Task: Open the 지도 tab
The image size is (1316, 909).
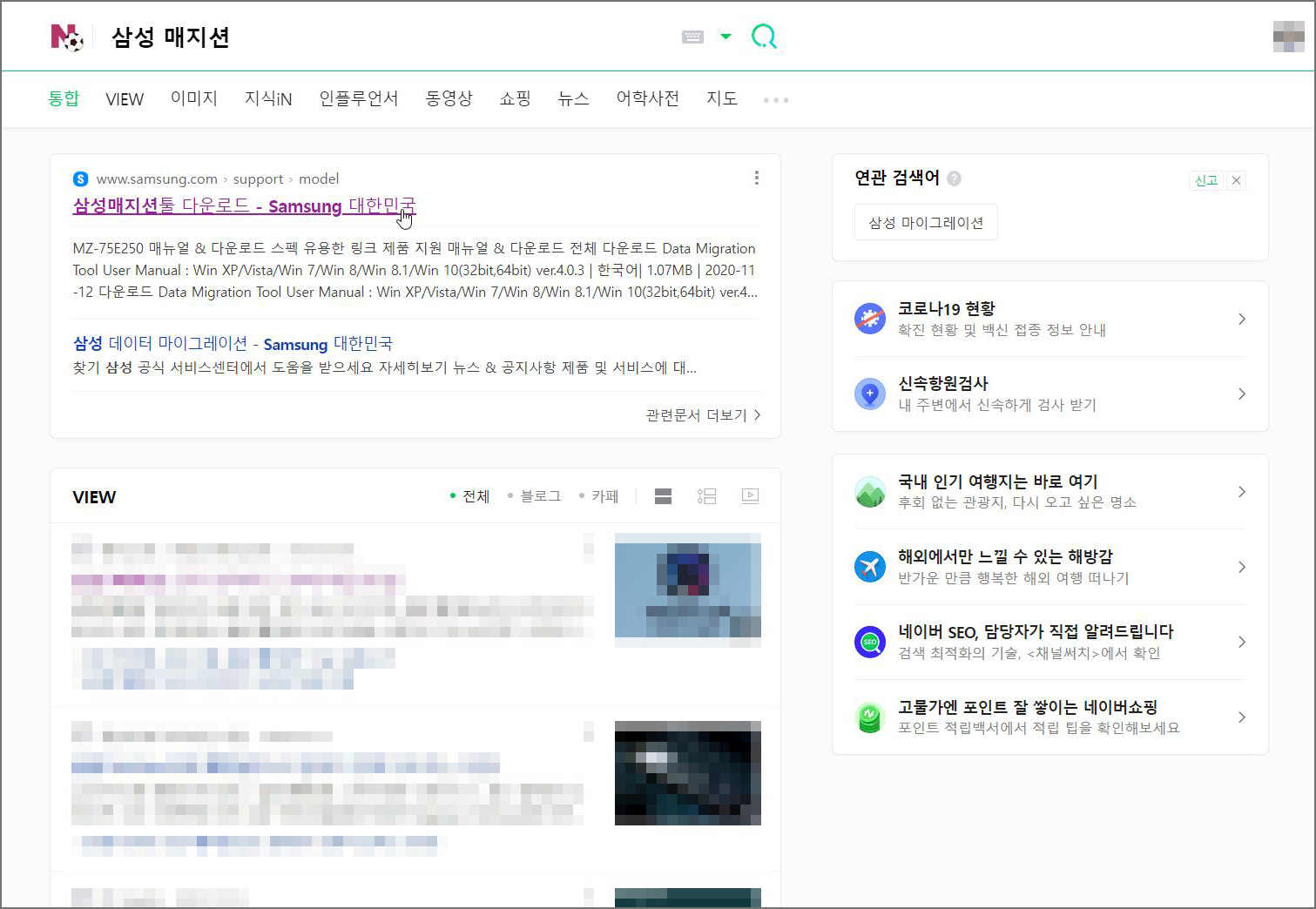Action: [x=722, y=98]
